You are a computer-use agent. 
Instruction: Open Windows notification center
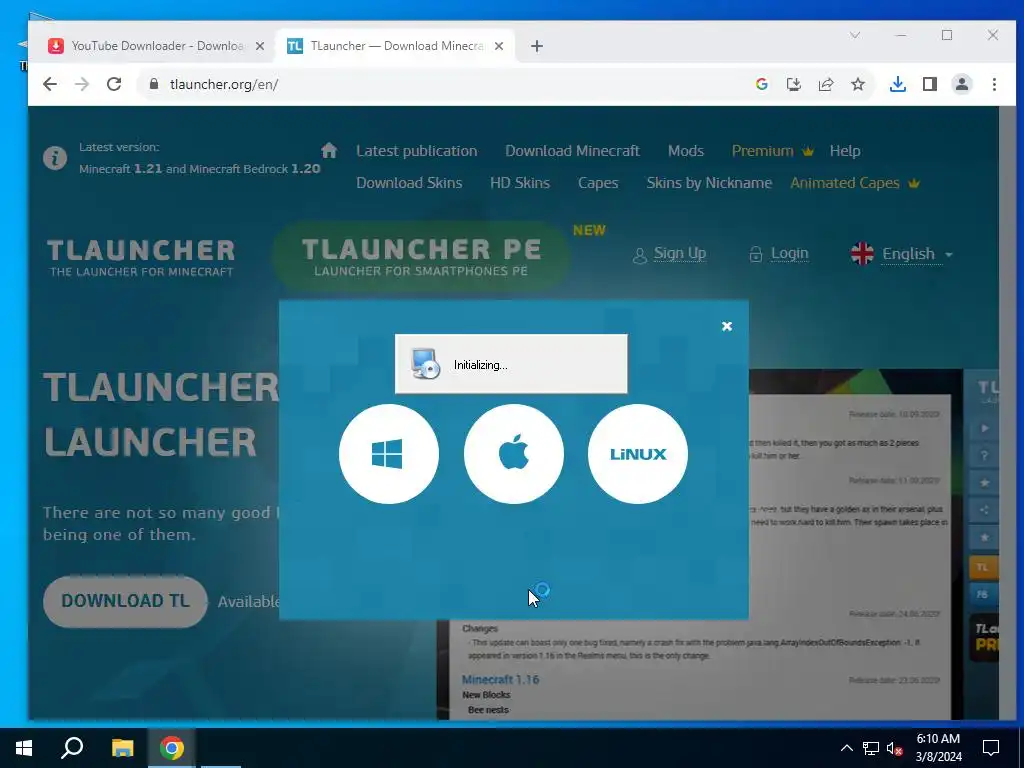pyautogui.click(x=991, y=748)
